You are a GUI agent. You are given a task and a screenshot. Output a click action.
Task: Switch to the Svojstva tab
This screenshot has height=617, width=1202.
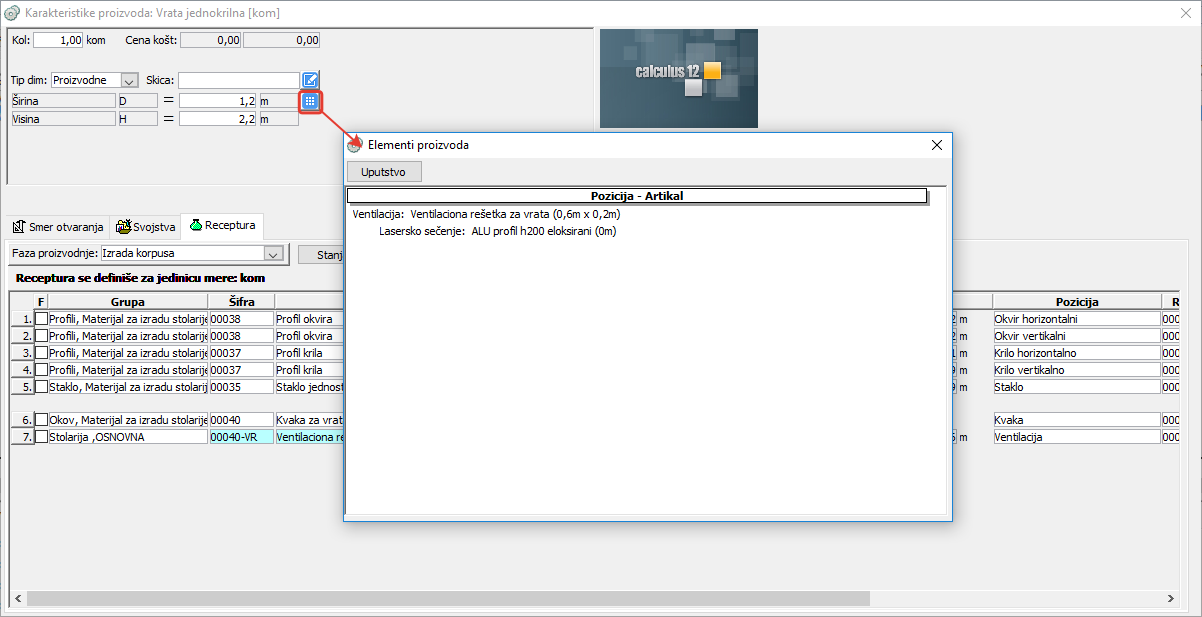click(x=146, y=227)
